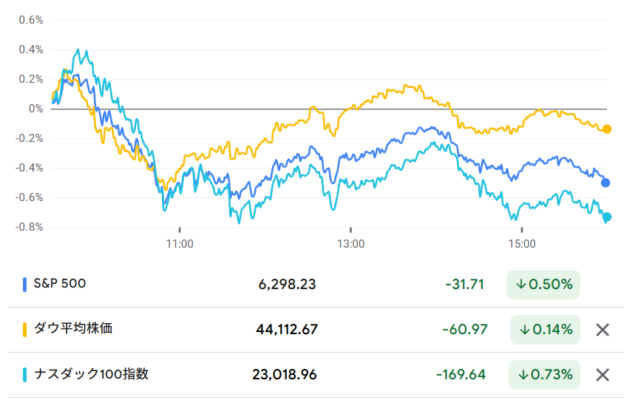Select the blue S&P end-of-line dot
The width and height of the screenshot is (624, 400).
tap(605, 183)
